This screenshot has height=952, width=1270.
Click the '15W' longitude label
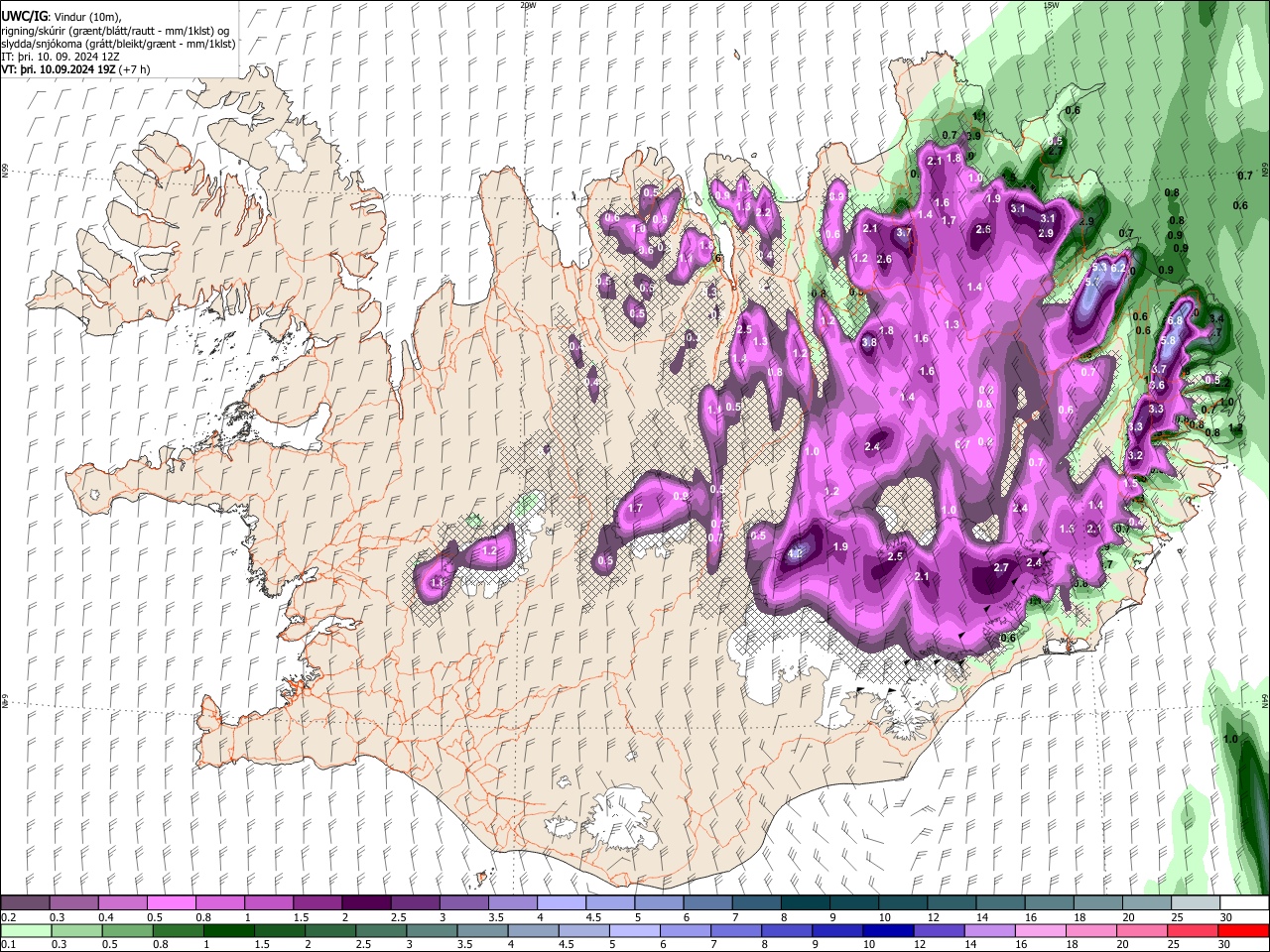tap(1051, 5)
